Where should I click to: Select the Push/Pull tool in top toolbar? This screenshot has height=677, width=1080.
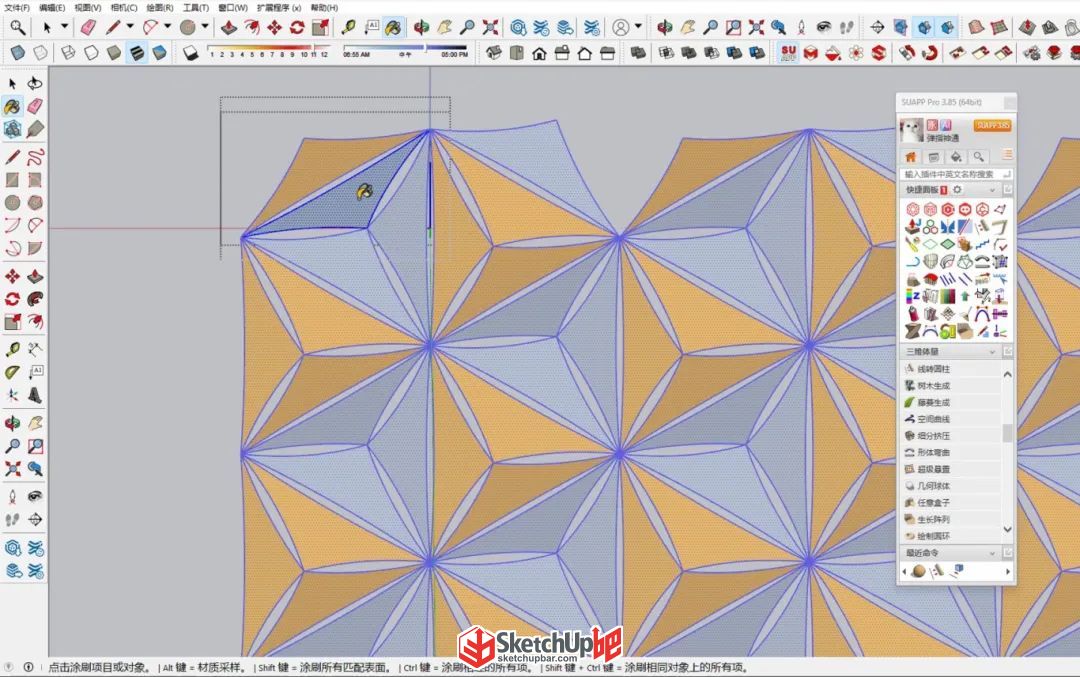pos(229,28)
